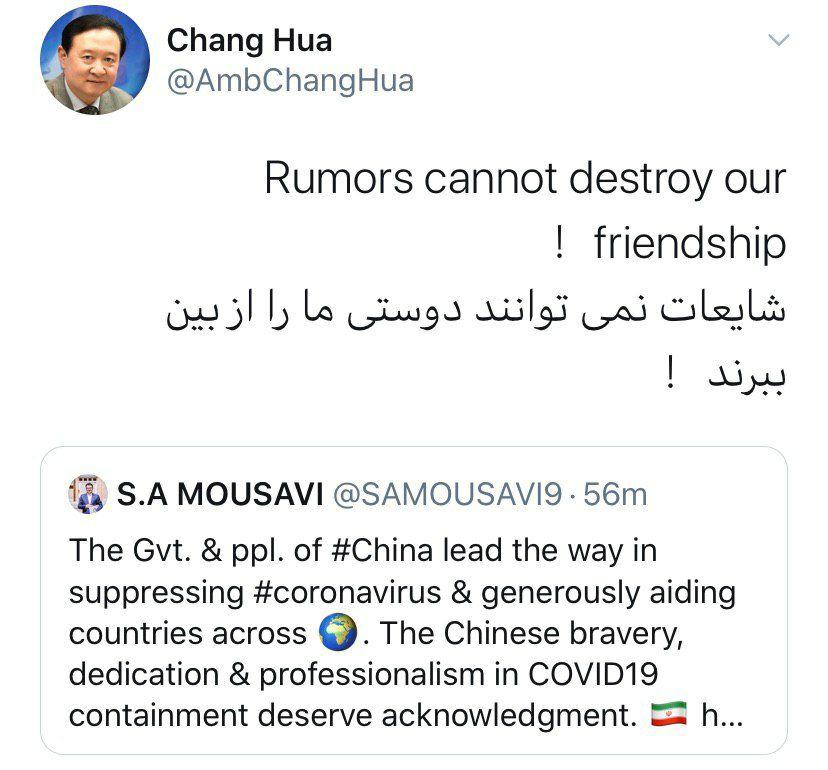
Task: Open the truncated link ending h…
Action: click(722, 716)
